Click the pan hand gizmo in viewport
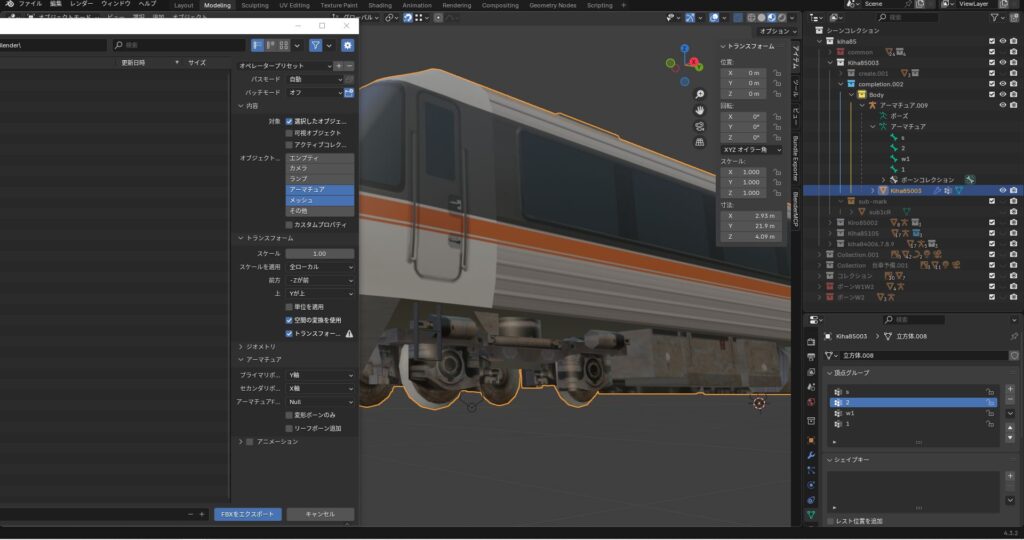The height and width of the screenshot is (540, 1024). (700, 108)
